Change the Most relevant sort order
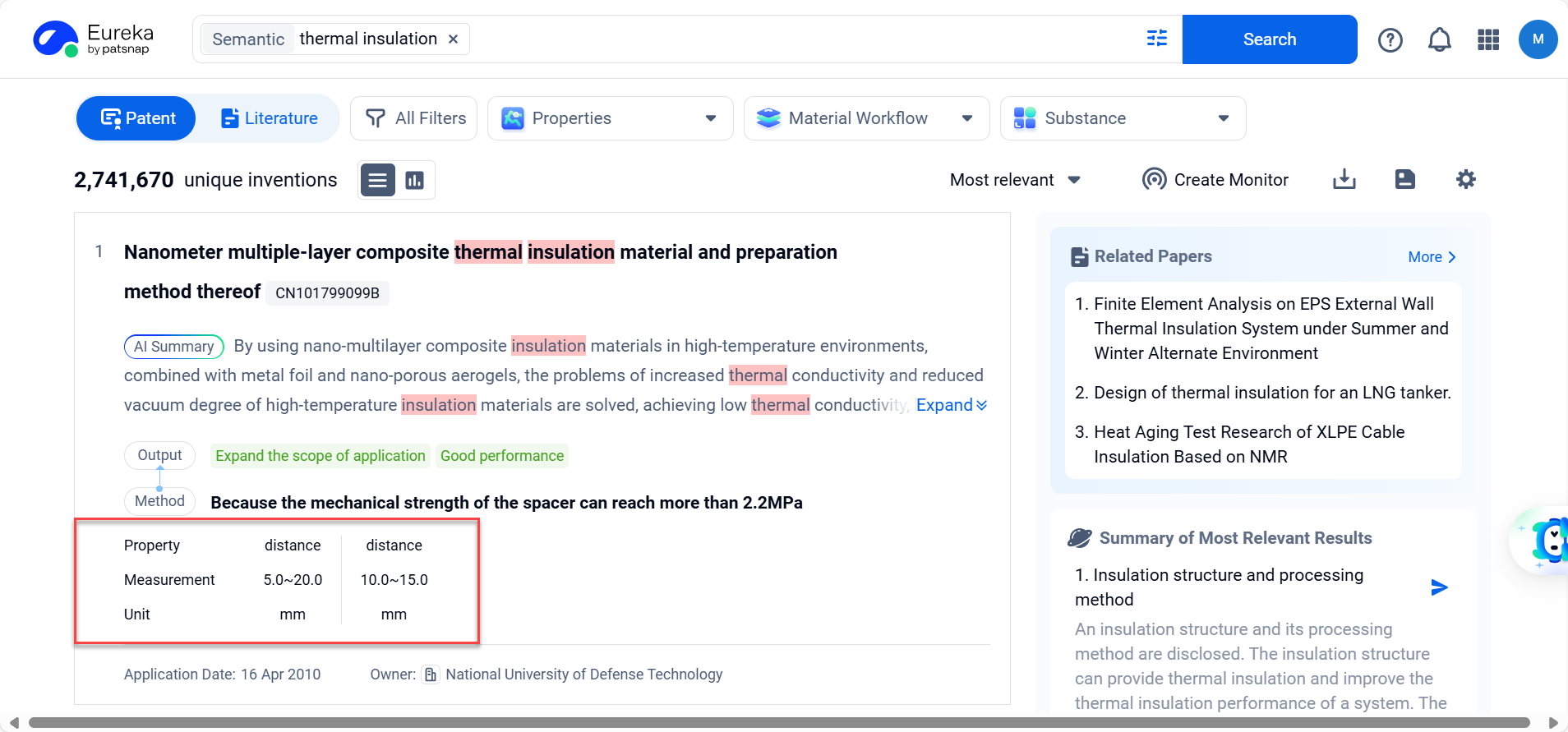Image resolution: width=1568 pixels, height=732 pixels. tap(1015, 180)
